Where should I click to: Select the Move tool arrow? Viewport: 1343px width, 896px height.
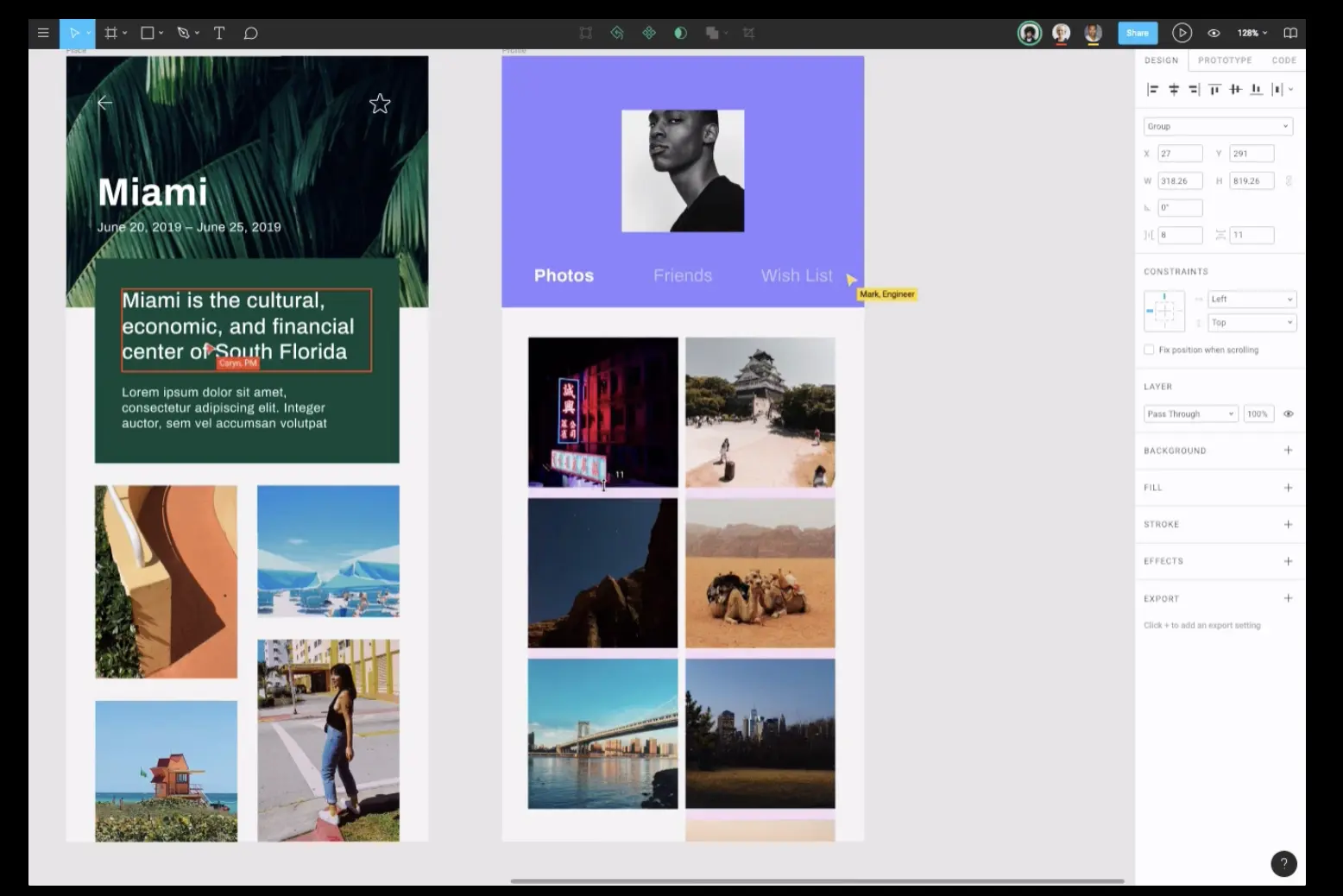74,34
